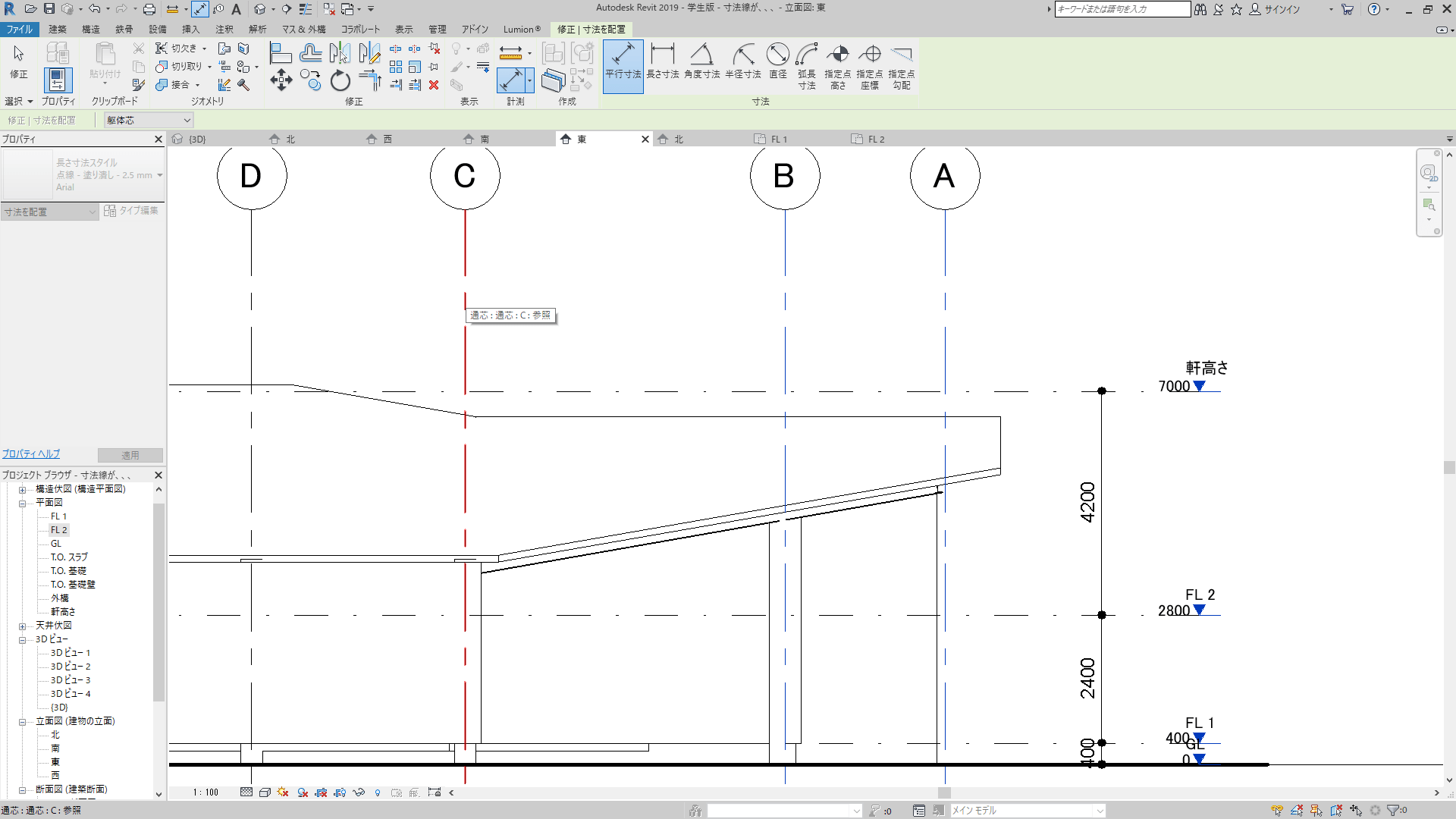Click the Measure ruler icon
Image resolution: width=1456 pixels, height=819 pixels.
[x=510, y=52]
